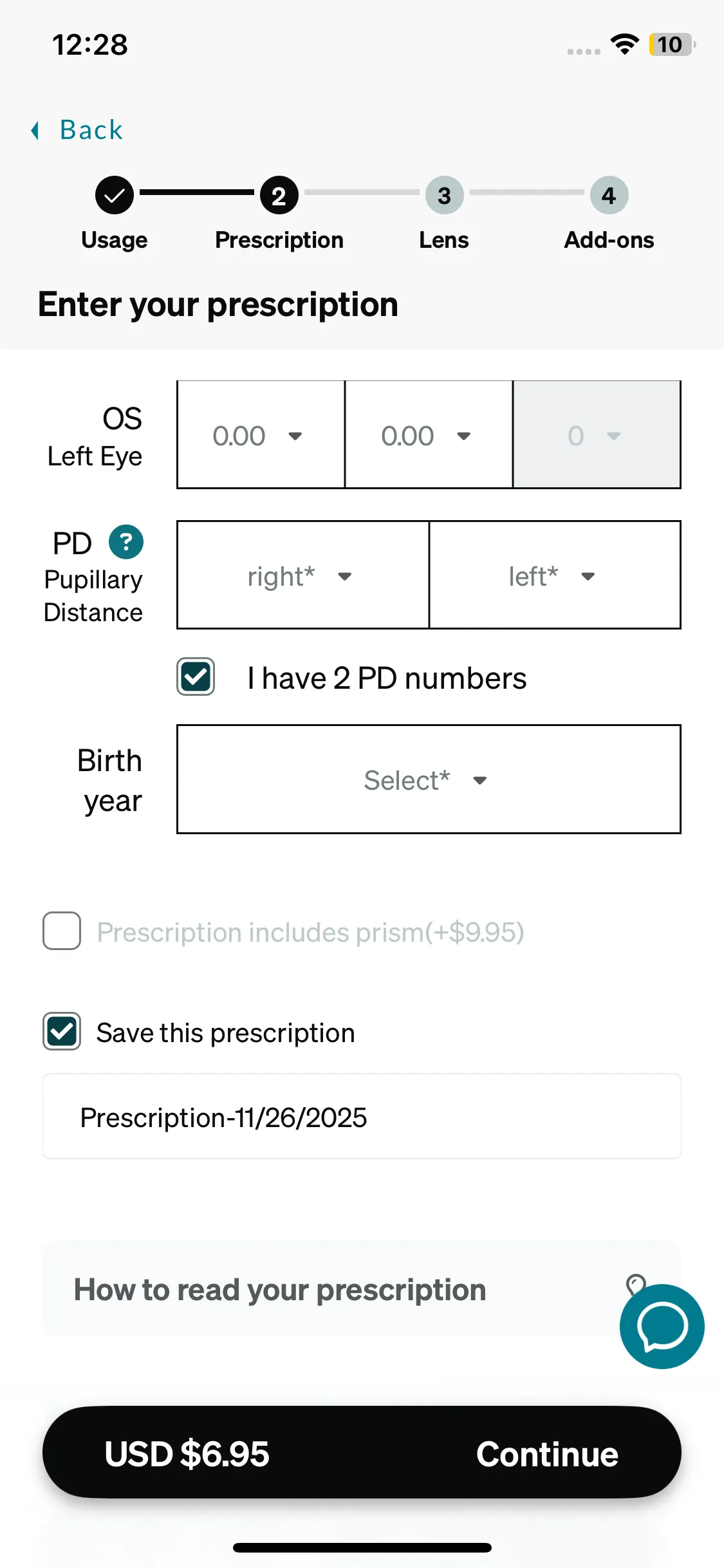Open the right PD dropdown

(x=302, y=575)
